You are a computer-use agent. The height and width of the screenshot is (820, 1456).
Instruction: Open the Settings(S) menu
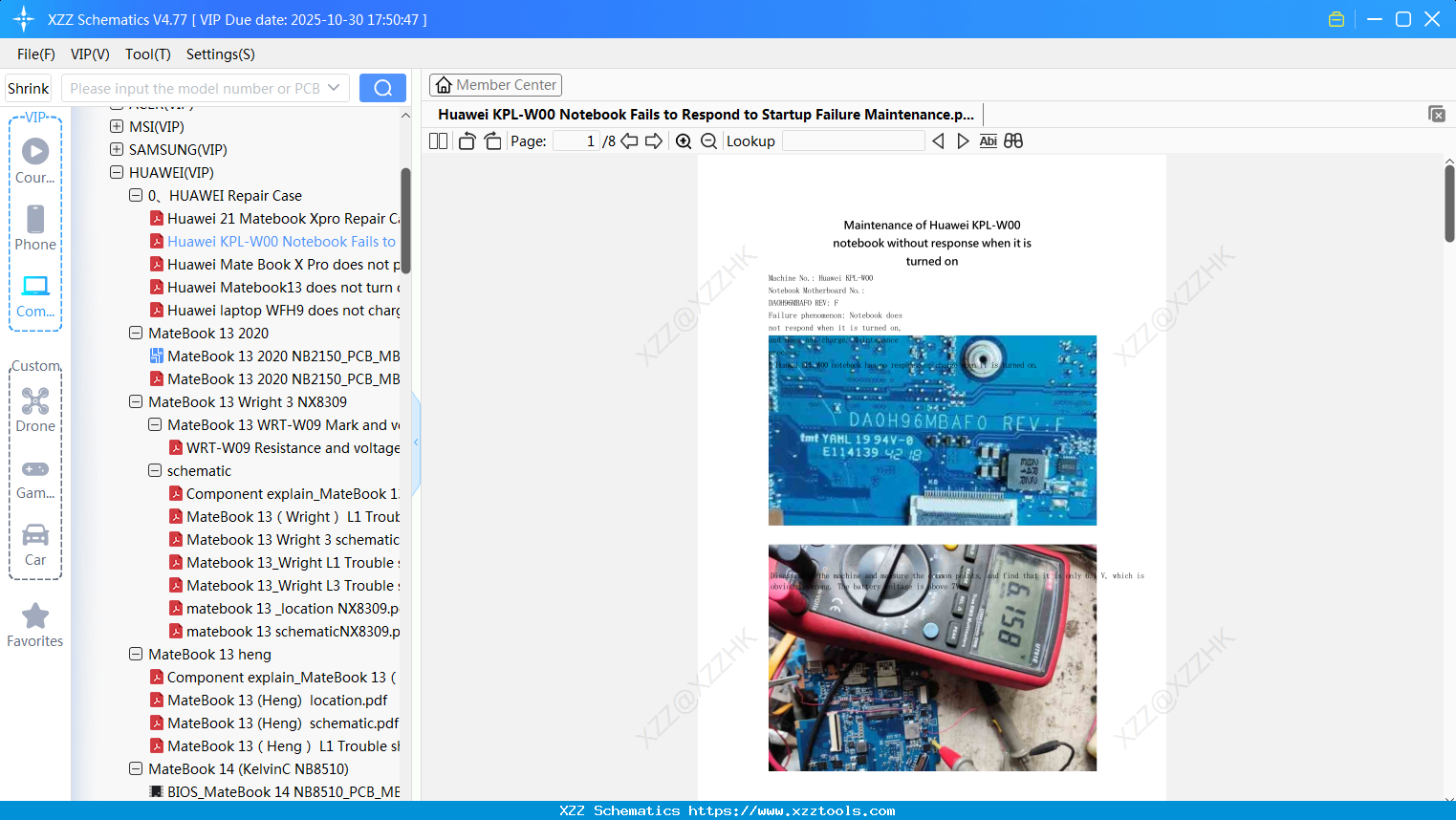click(x=221, y=54)
